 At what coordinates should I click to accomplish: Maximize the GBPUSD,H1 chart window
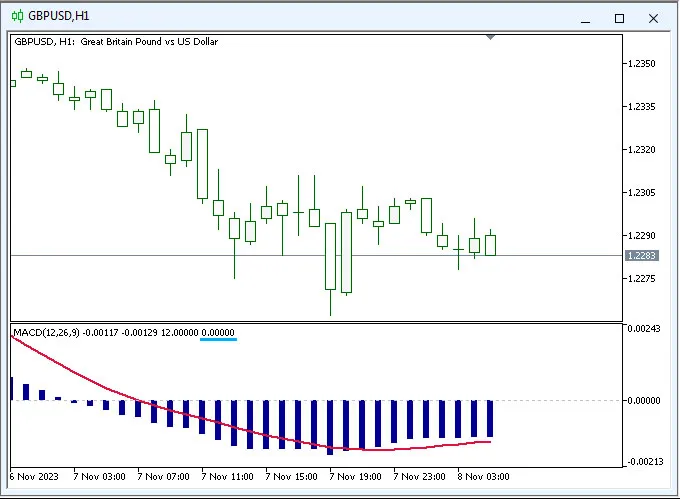pos(619,18)
